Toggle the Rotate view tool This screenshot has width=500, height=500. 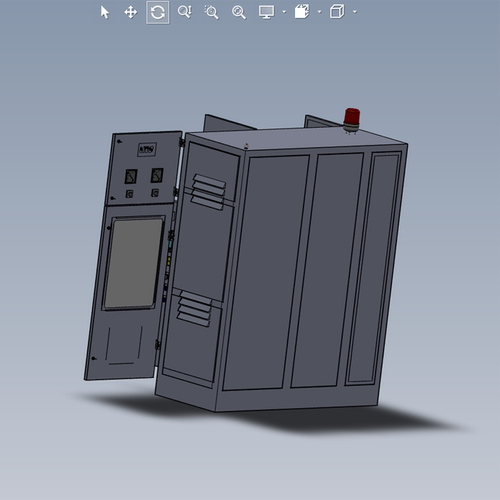tap(158, 13)
